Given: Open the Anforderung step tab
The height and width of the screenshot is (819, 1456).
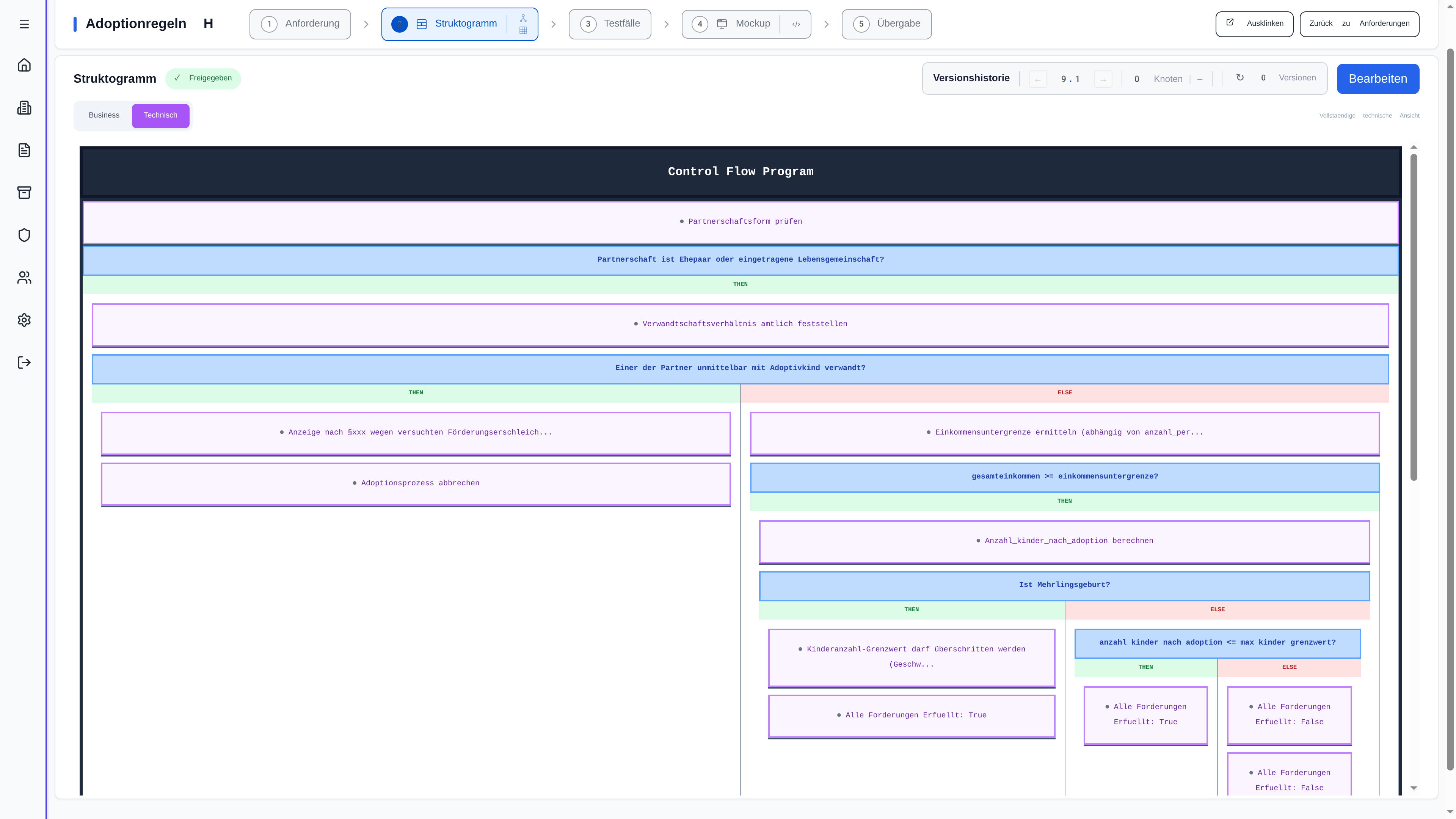Looking at the screenshot, I should 300,24.
